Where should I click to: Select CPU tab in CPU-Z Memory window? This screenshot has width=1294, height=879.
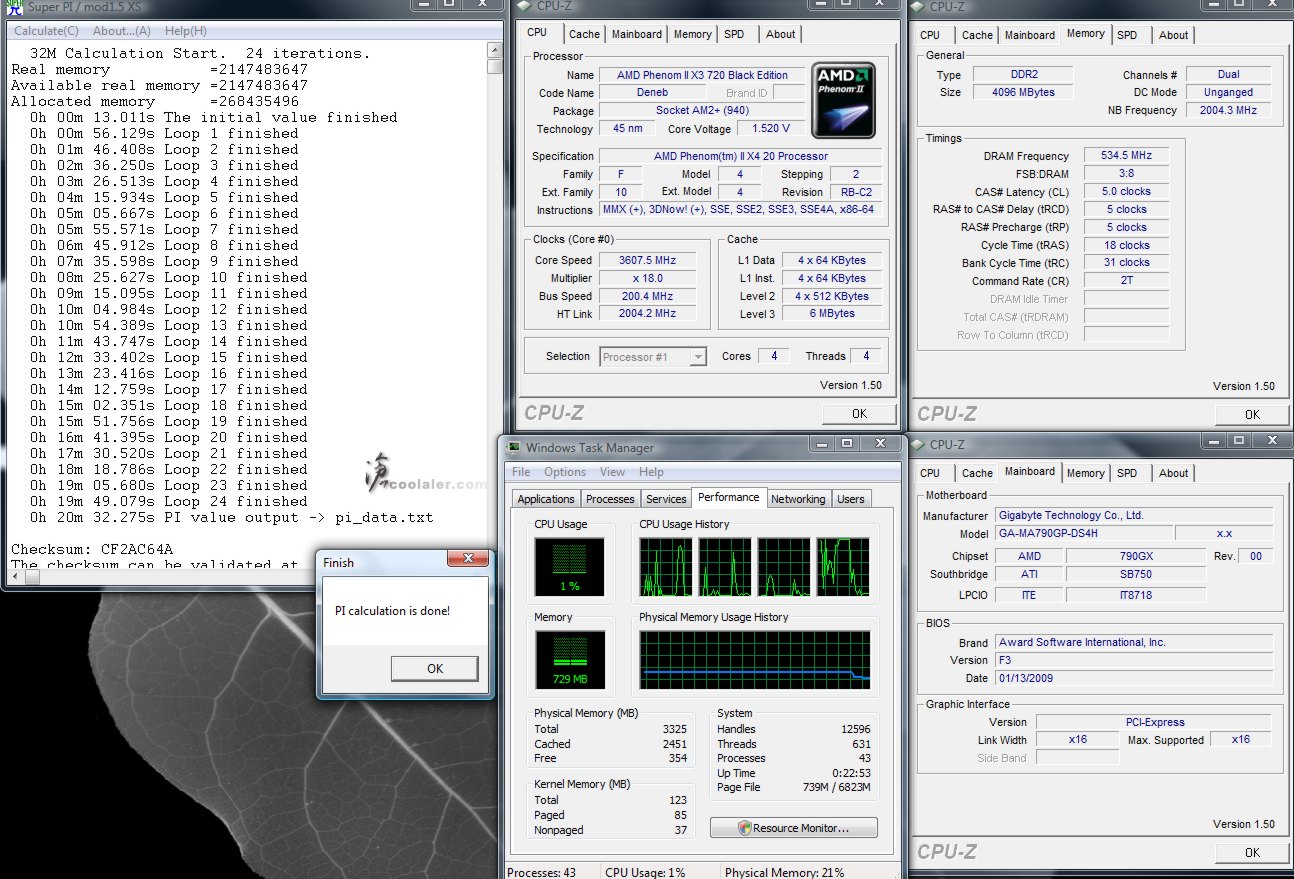tap(930, 35)
